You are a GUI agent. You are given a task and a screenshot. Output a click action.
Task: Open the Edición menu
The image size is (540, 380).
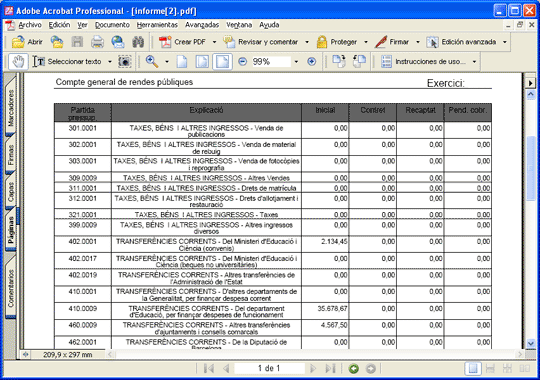point(59,25)
